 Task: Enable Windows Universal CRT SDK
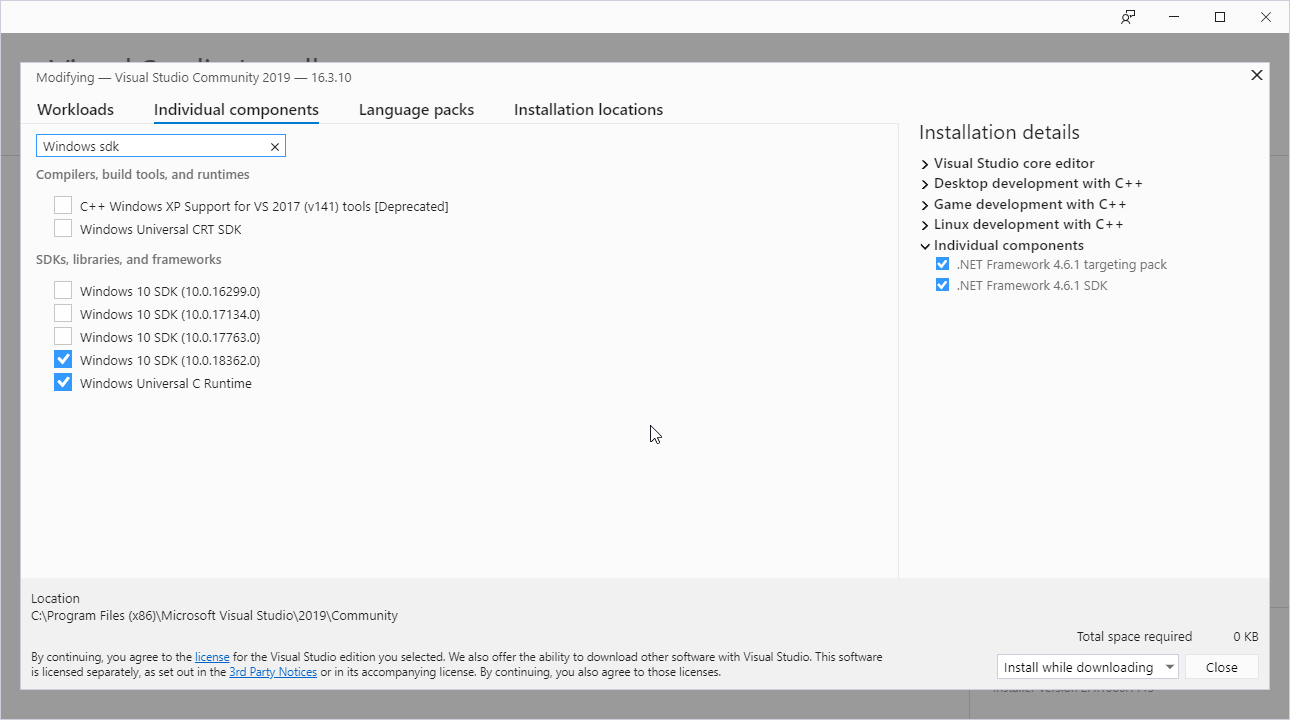click(x=63, y=228)
